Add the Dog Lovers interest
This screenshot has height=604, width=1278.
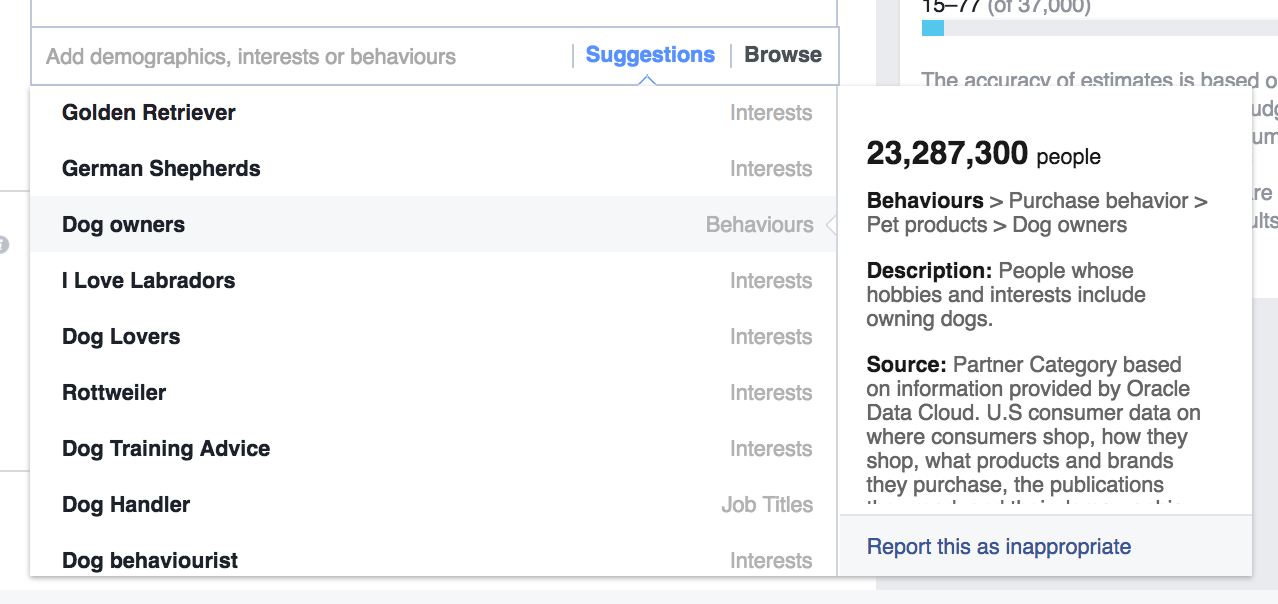121,337
